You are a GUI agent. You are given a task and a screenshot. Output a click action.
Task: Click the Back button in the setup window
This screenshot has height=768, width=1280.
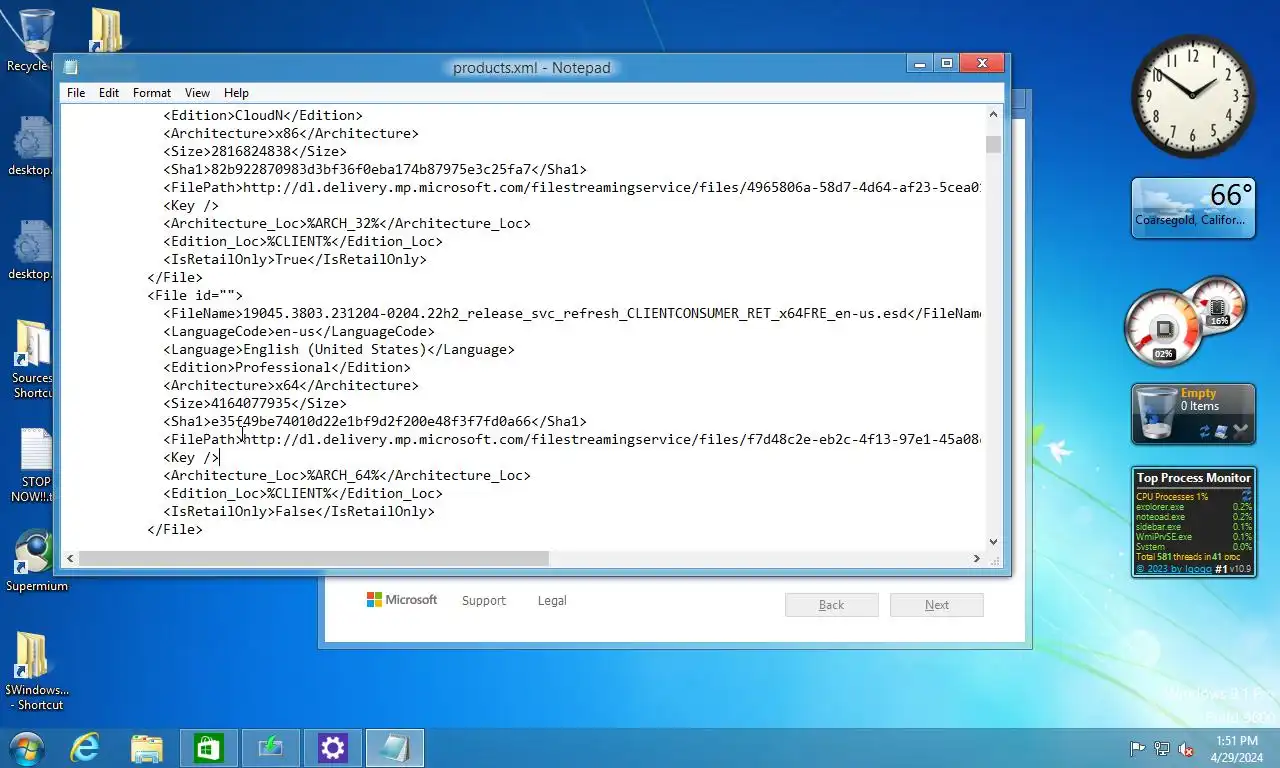pos(832,605)
